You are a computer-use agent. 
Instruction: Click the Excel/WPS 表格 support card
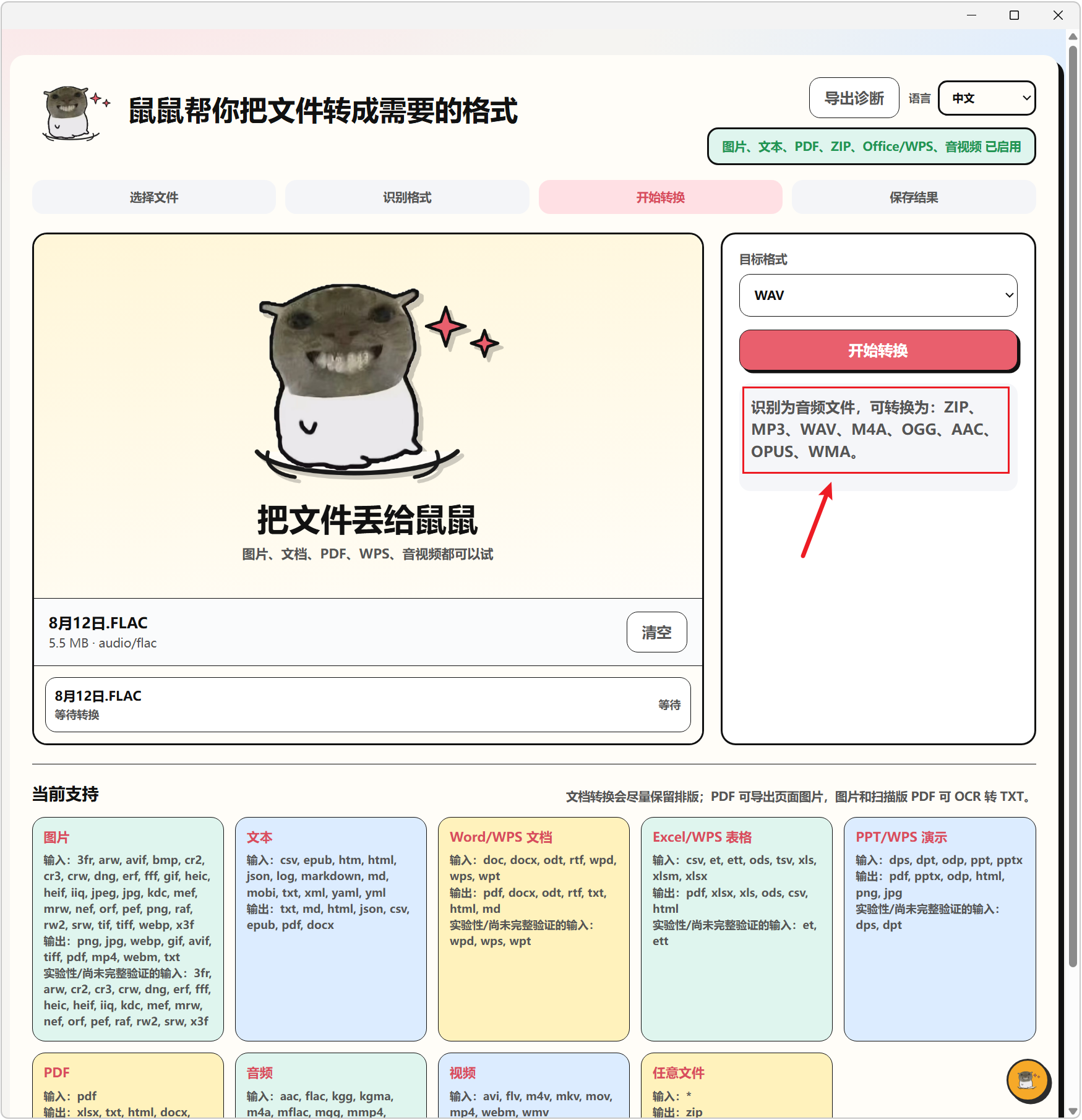737,929
